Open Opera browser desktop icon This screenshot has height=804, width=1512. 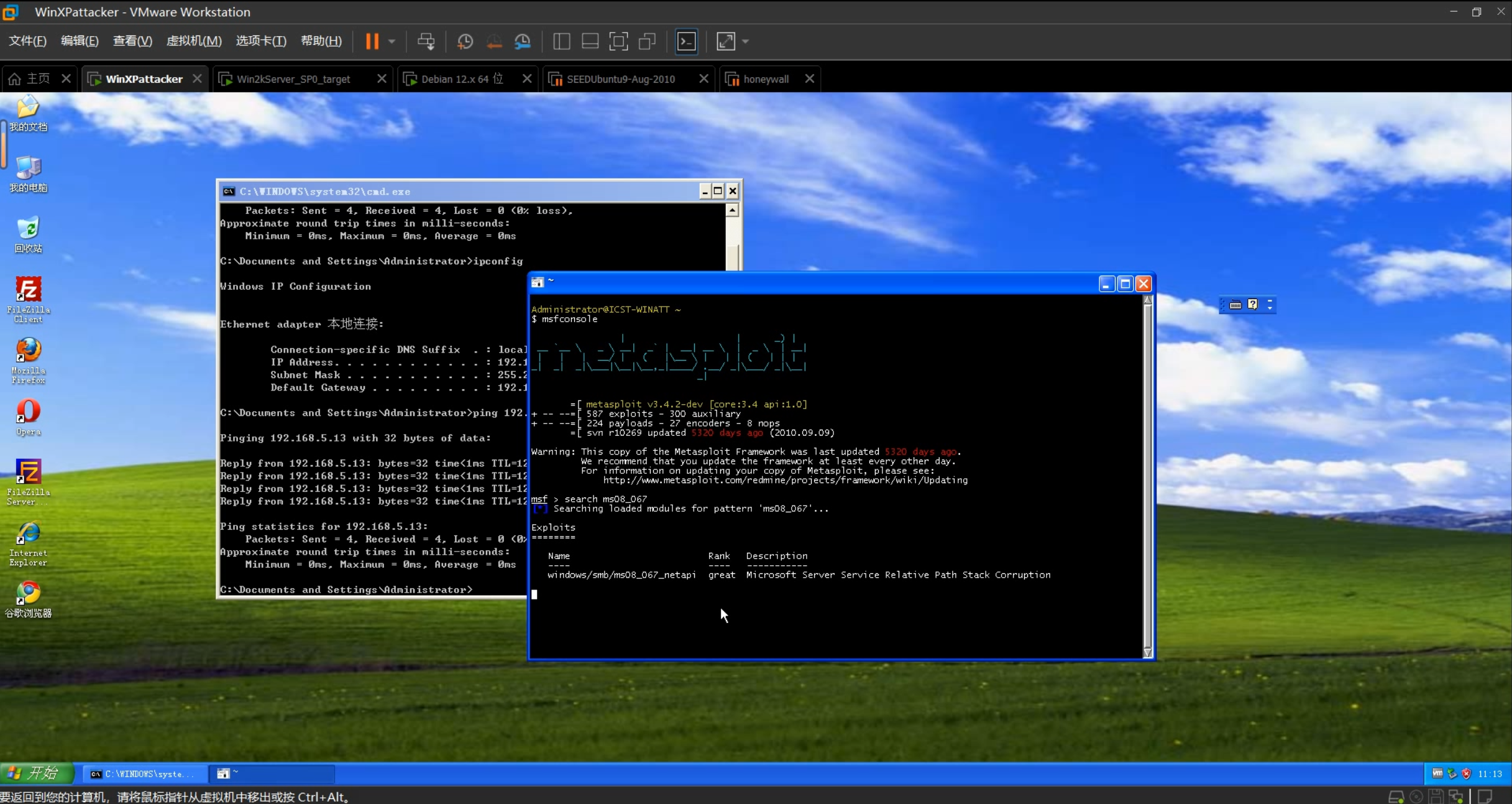[x=28, y=417]
